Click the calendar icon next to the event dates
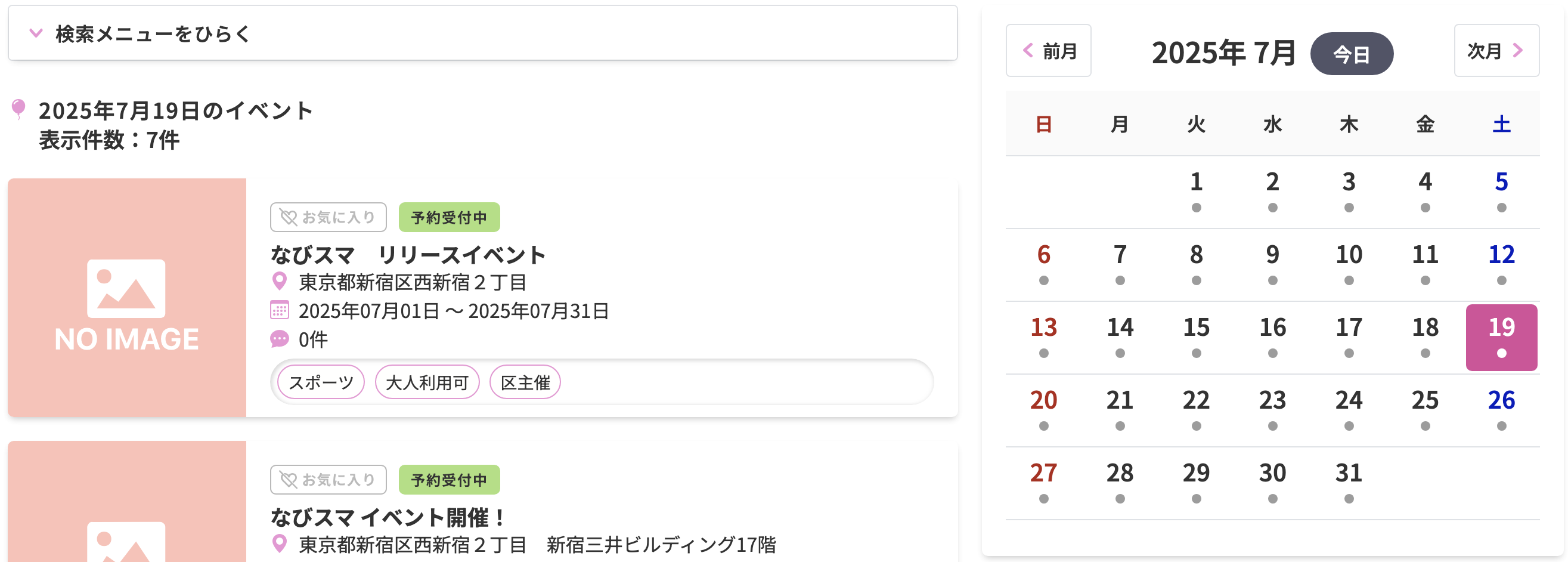The width and height of the screenshot is (1568, 562). [281, 310]
